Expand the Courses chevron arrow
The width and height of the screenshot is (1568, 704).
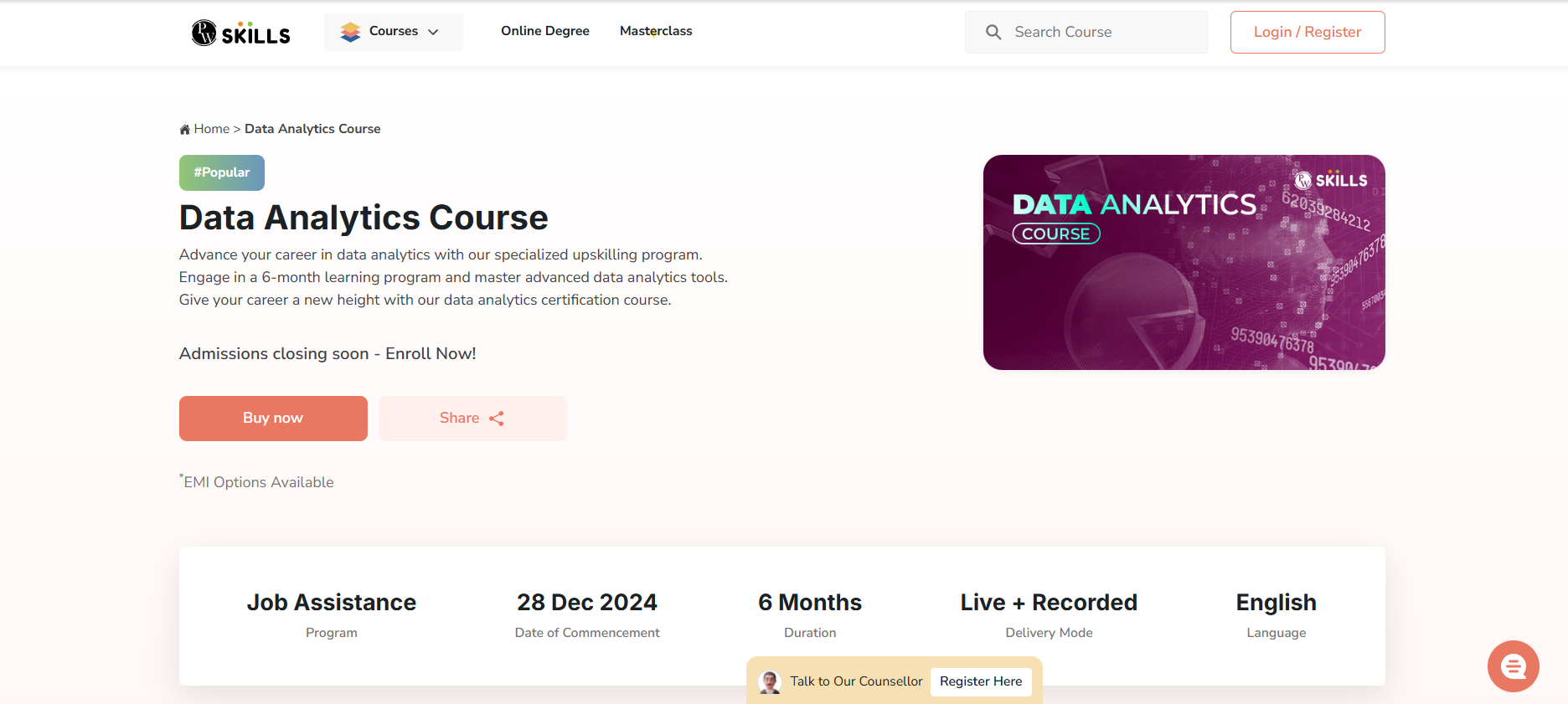click(x=433, y=32)
